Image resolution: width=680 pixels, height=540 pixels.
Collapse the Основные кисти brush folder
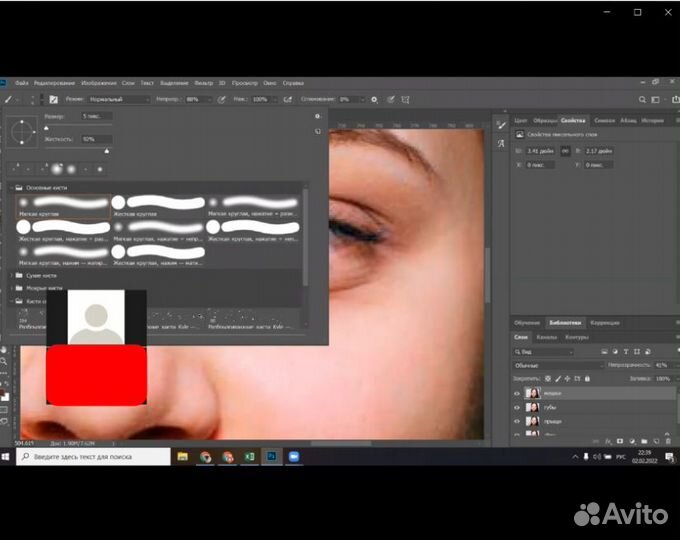coord(11,188)
